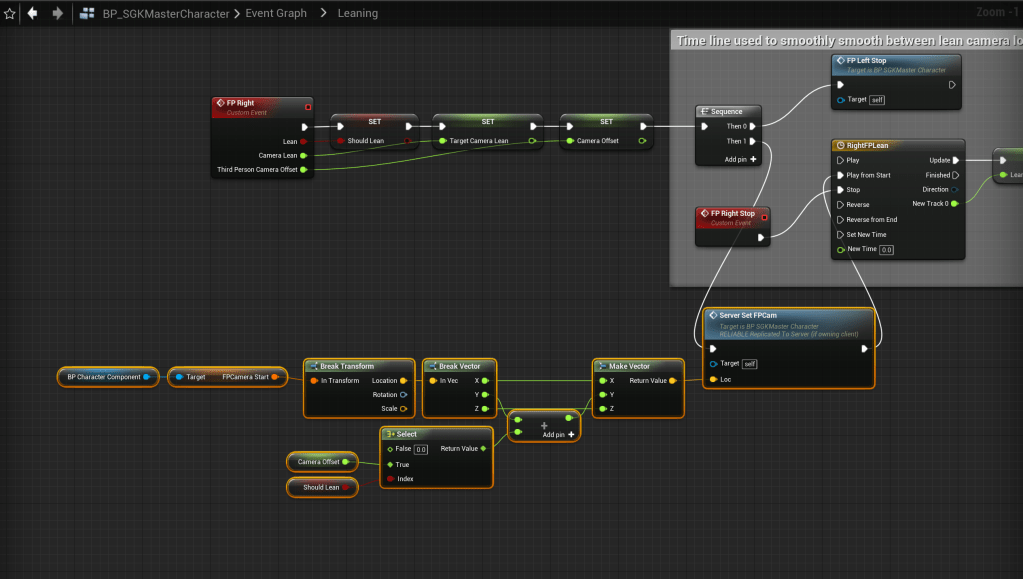Click the Play from Start pin on RightFPLean
This screenshot has width=1023, height=579.
tap(840, 175)
